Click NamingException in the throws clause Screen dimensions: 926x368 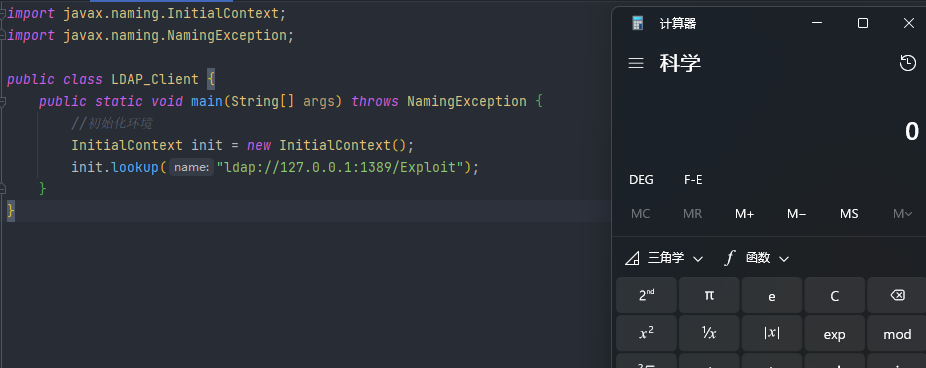[x=467, y=102]
